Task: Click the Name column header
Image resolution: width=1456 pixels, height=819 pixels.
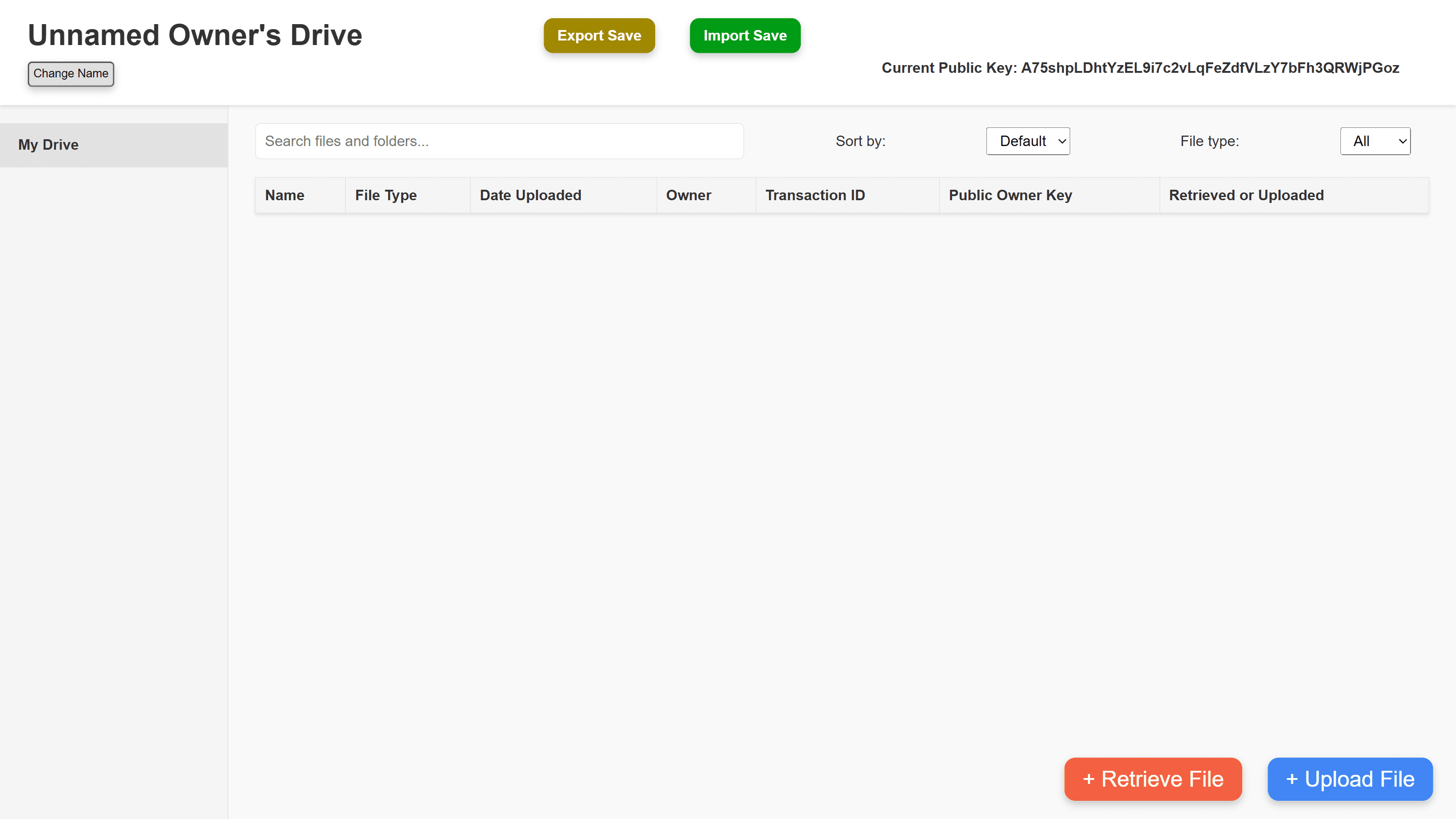Action: click(x=284, y=195)
